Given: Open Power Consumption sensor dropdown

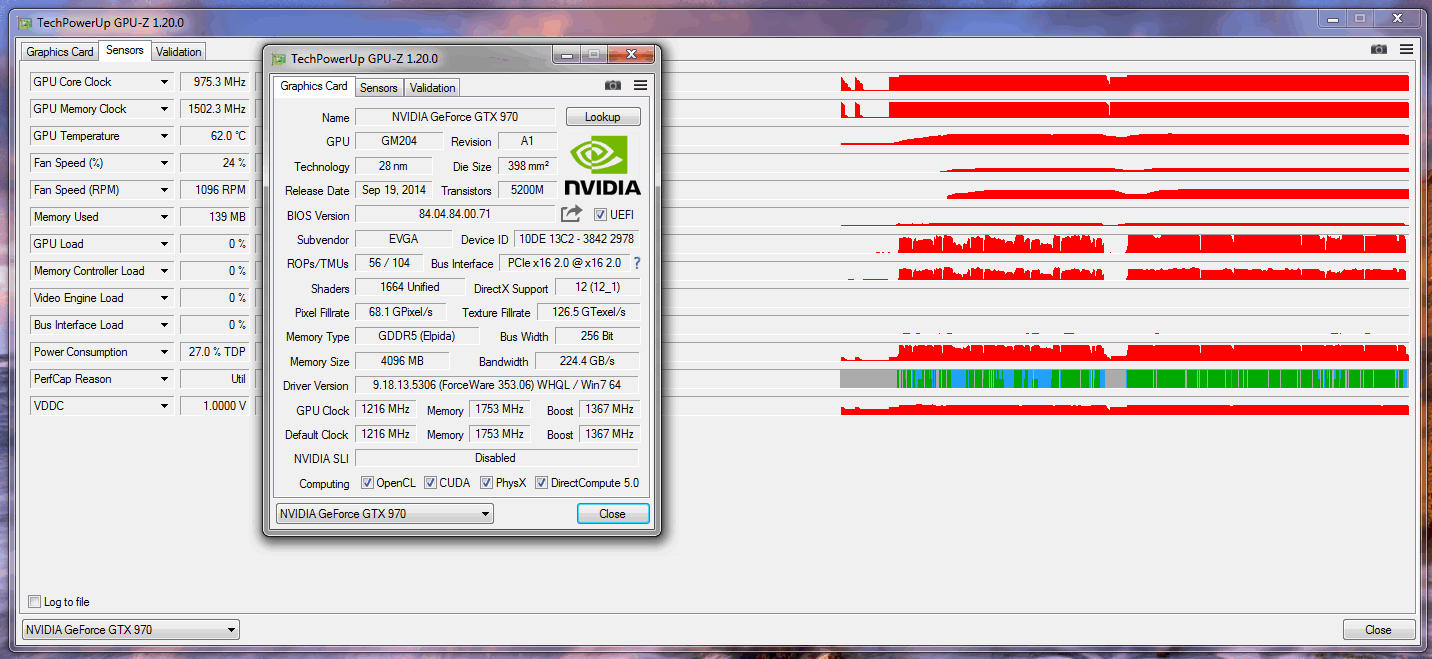Looking at the screenshot, I should click(x=165, y=352).
